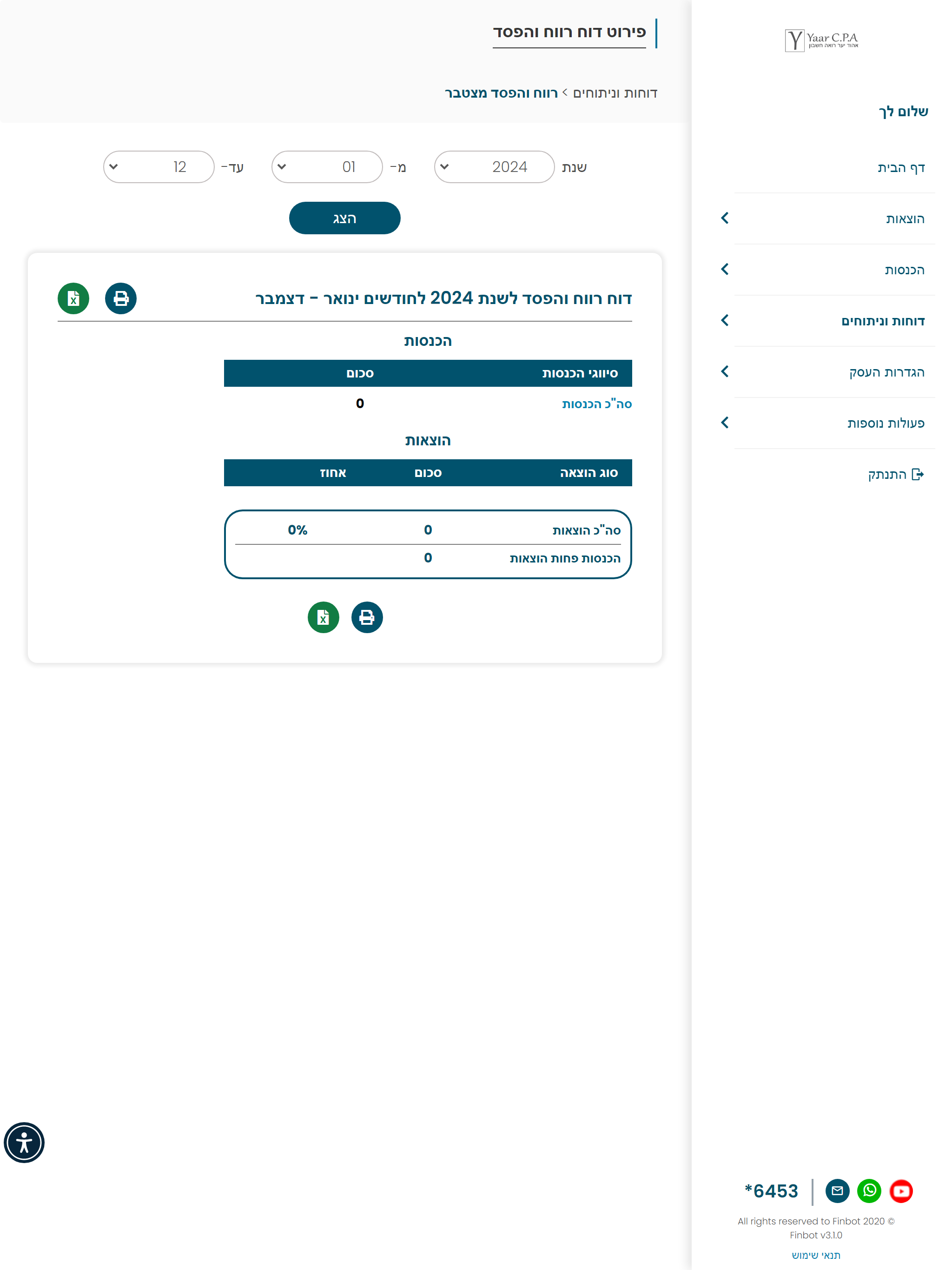Select דוחות וניתוחים menu item
952x1270 pixels.
click(883, 321)
